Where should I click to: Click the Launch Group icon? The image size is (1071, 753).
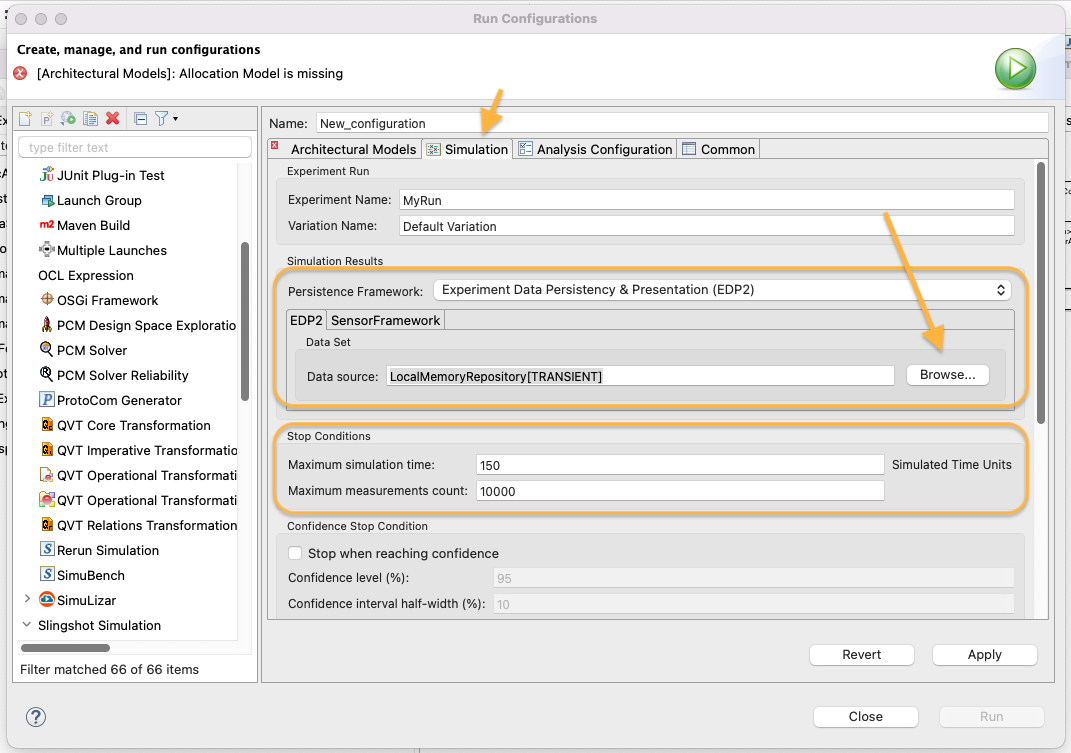[x=47, y=200]
